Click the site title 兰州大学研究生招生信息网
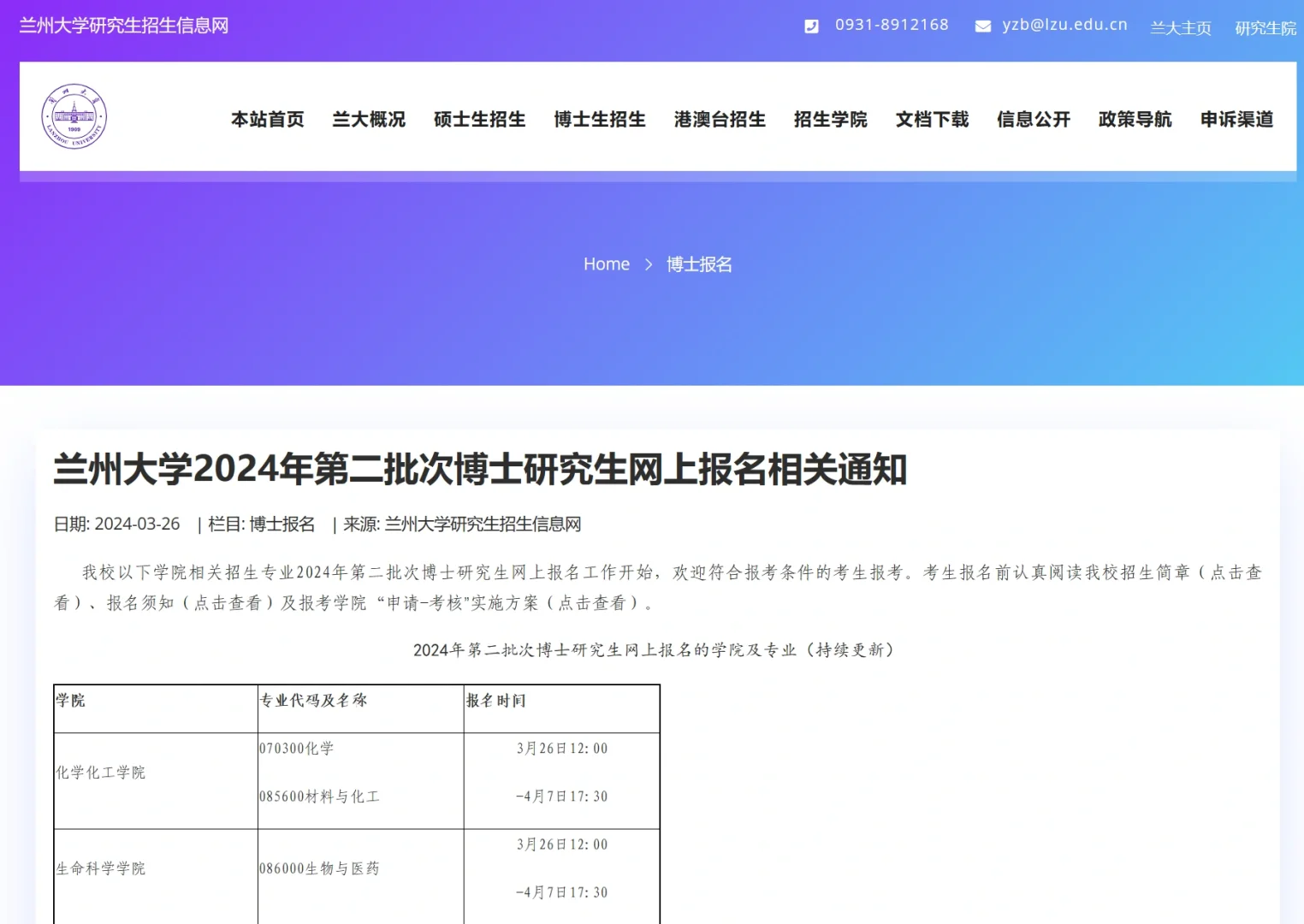The height and width of the screenshot is (924, 1304). pyautogui.click(x=124, y=26)
